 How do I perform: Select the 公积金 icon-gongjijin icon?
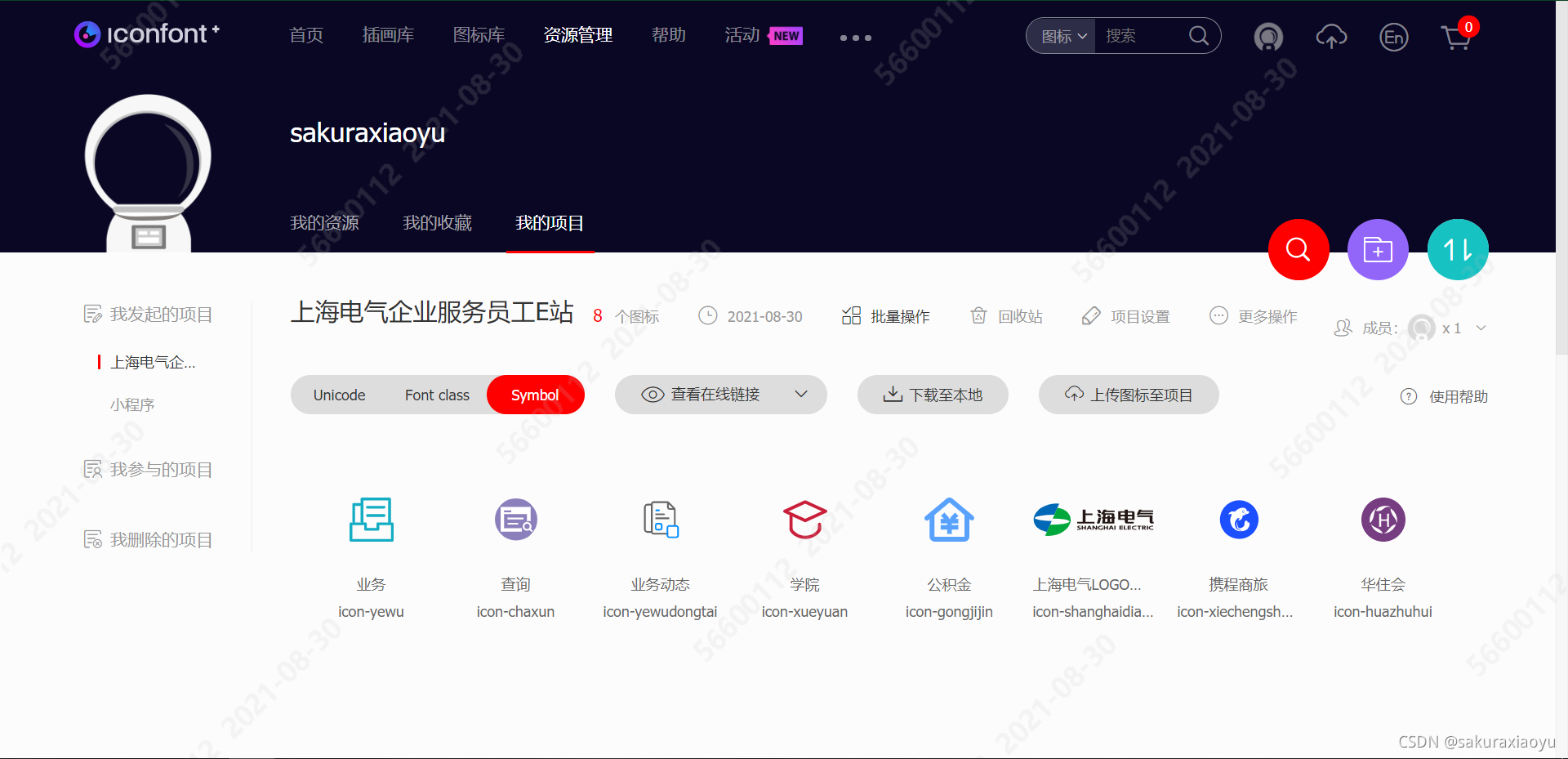(949, 520)
